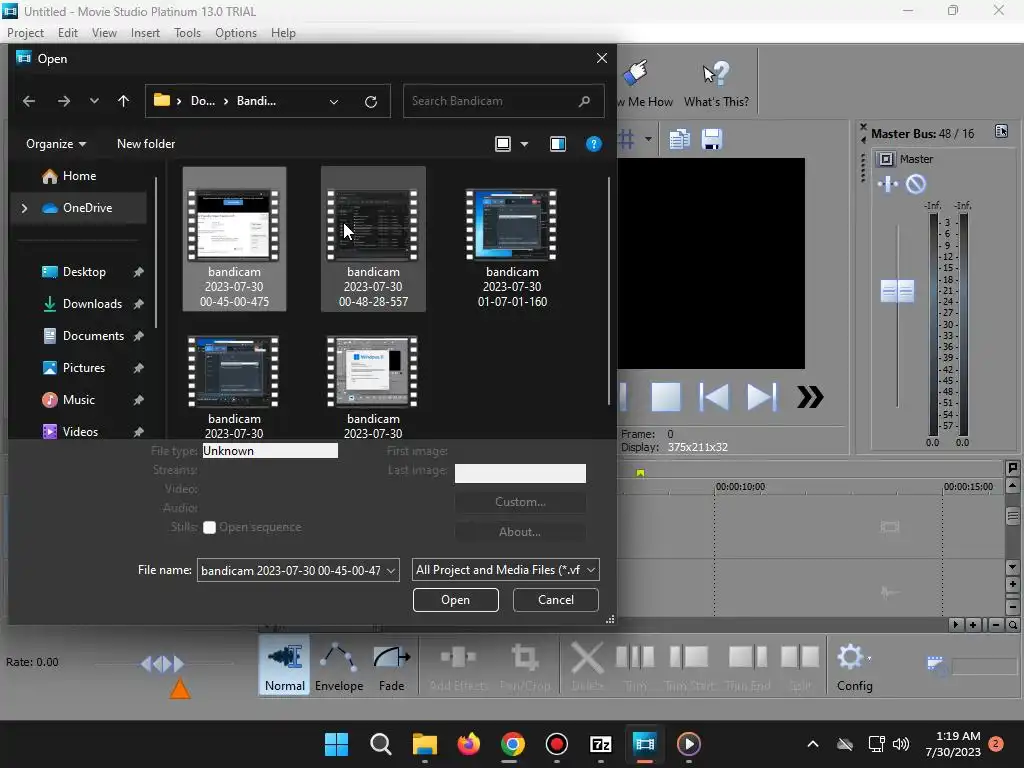Click the Master volume fader

tap(897, 291)
